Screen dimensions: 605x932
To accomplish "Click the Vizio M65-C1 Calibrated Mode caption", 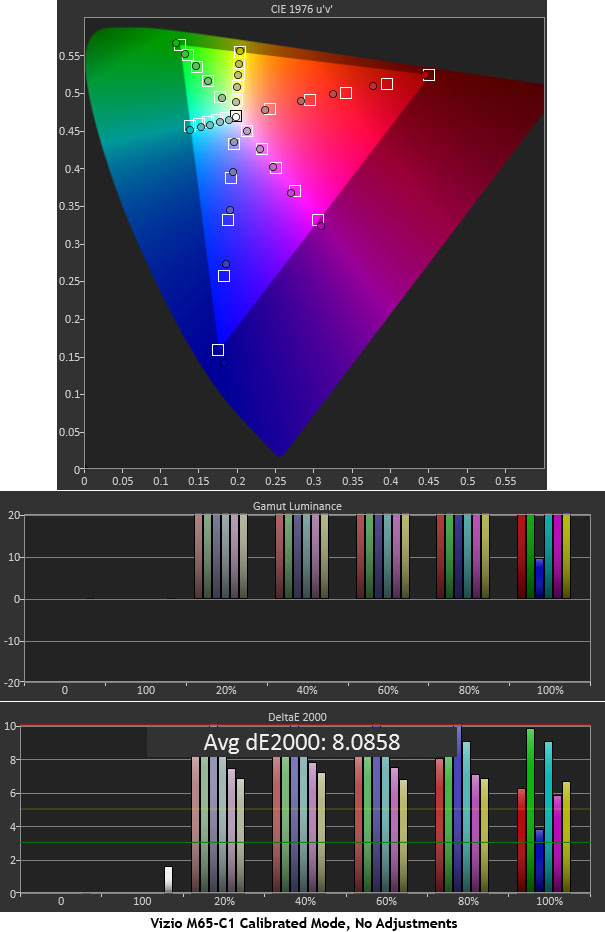I will click(x=302, y=923).
